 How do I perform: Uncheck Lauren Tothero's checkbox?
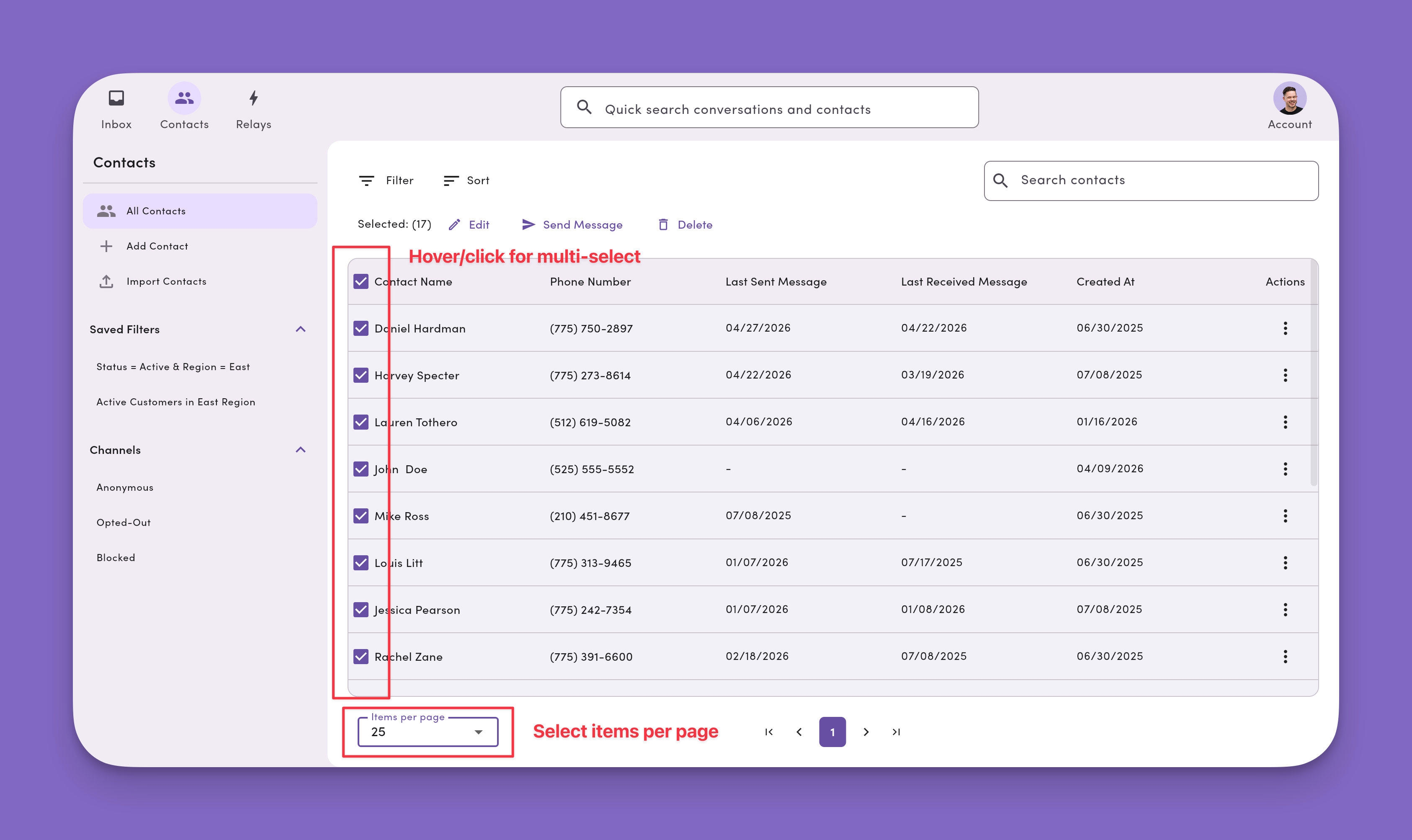click(361, 422)
